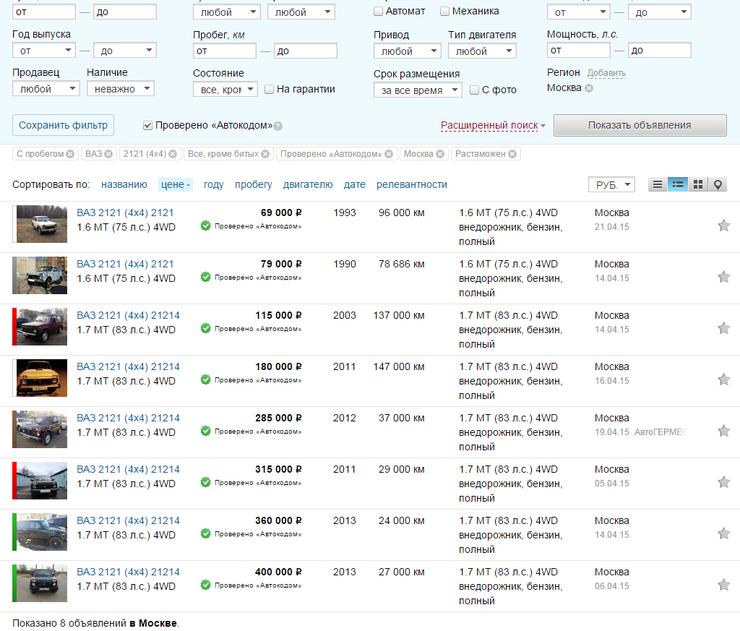Enable the «С фото» checkbox
740x631 pixels.
point(474,90)
